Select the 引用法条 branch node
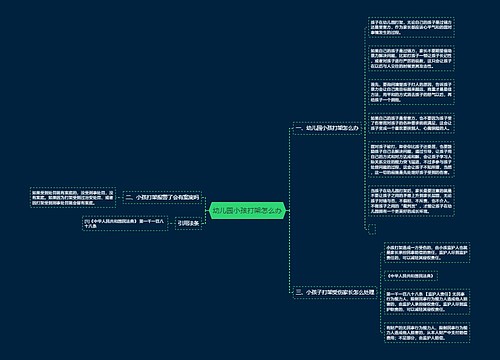 188,223
